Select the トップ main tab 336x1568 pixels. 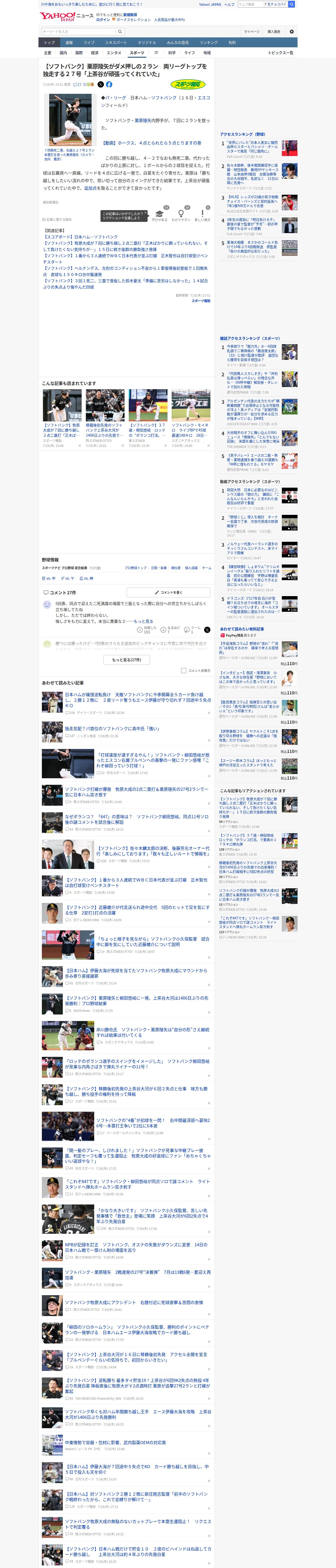[x=49, y=43]
